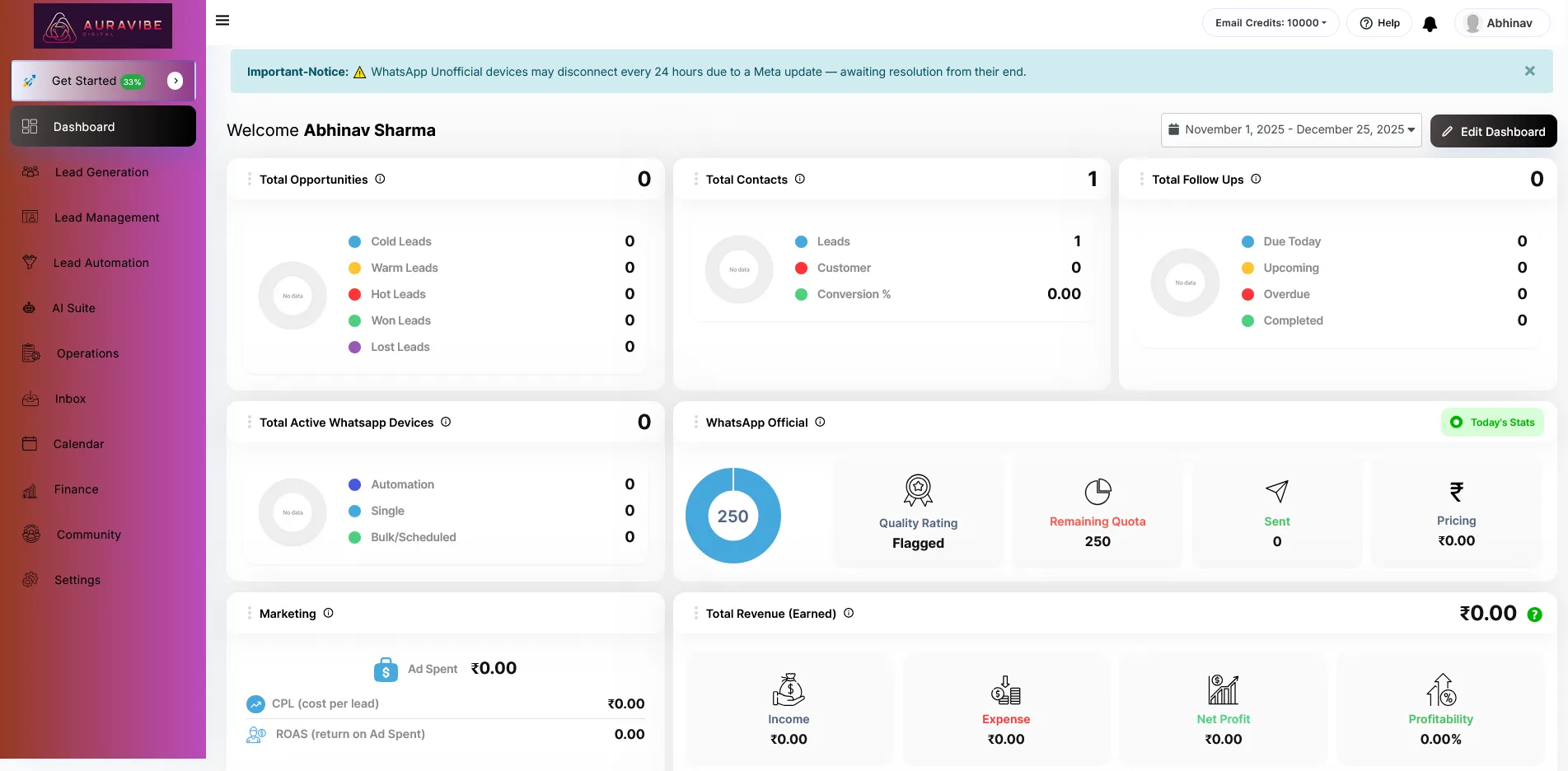Click the Total Follow Ups info icon
This screenshot has height=771, width=1568.
point(1256,179)
